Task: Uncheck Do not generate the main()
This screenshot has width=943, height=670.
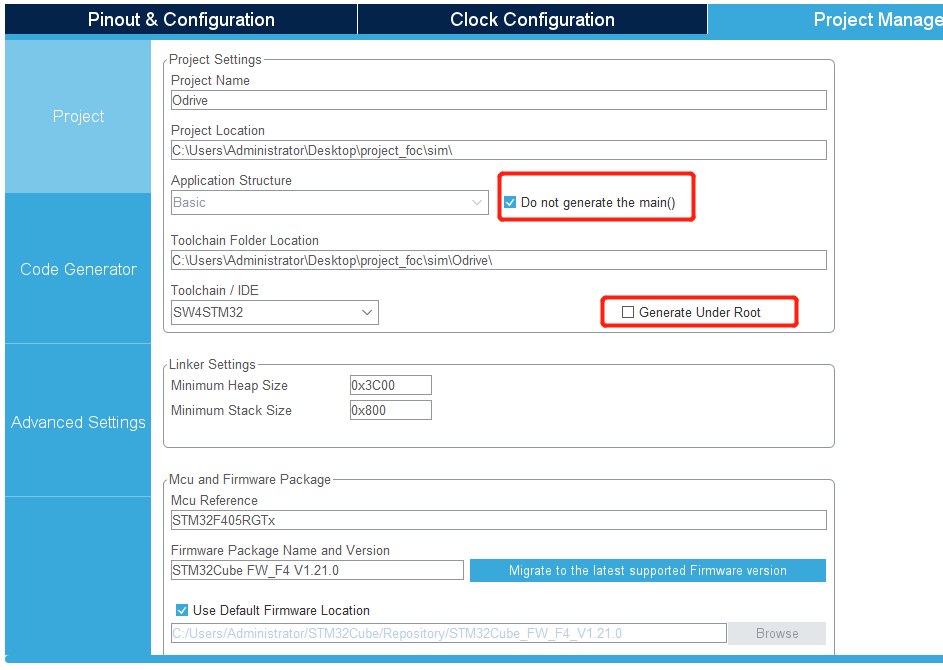Action: [x=509, y=202]
